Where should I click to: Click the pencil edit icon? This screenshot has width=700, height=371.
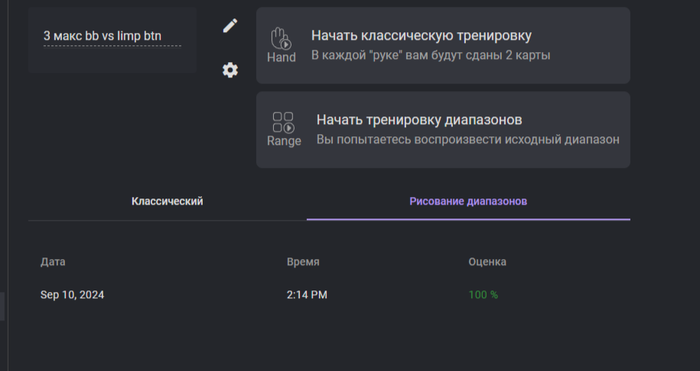[x=230, y=26]
